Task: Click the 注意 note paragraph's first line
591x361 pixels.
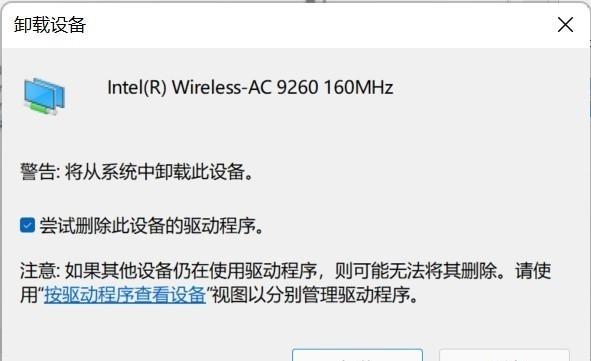Action: [x=285, y=271]
